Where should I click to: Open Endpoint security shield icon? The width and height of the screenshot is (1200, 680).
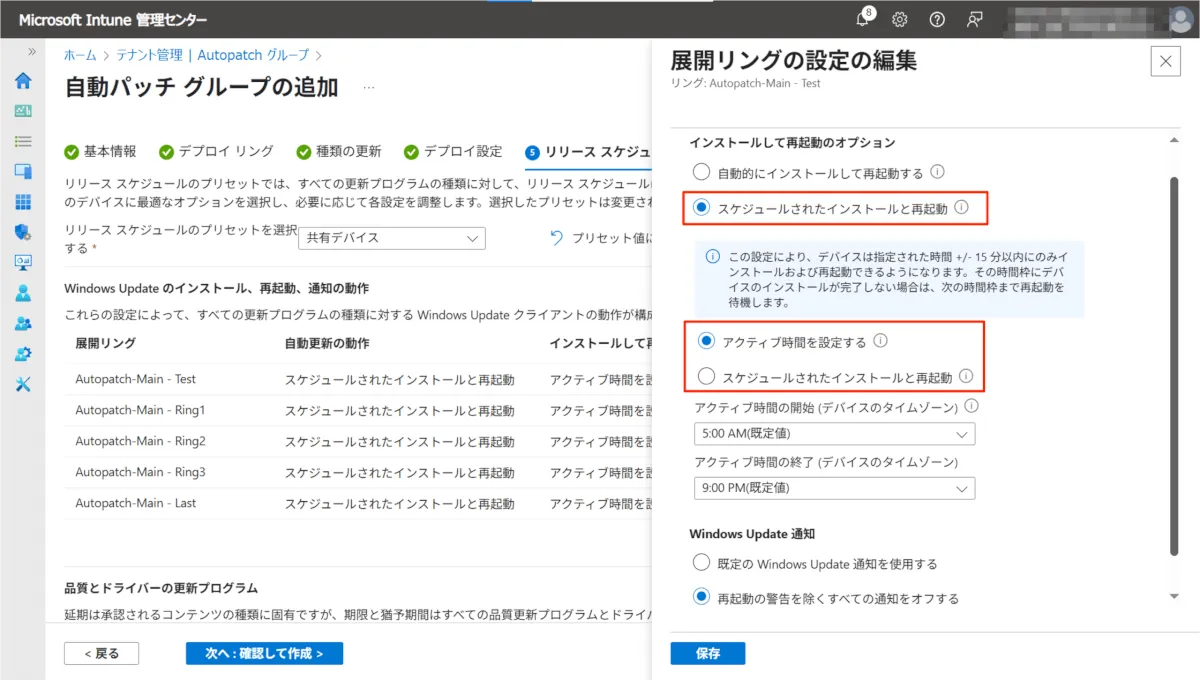[x=22, y=232]
